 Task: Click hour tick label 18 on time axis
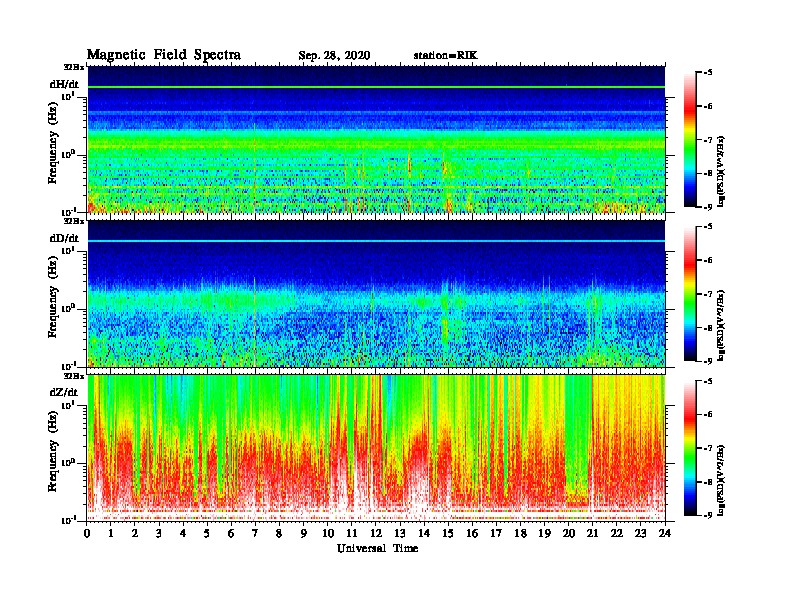pyautogui.click(x=520, y=533)
